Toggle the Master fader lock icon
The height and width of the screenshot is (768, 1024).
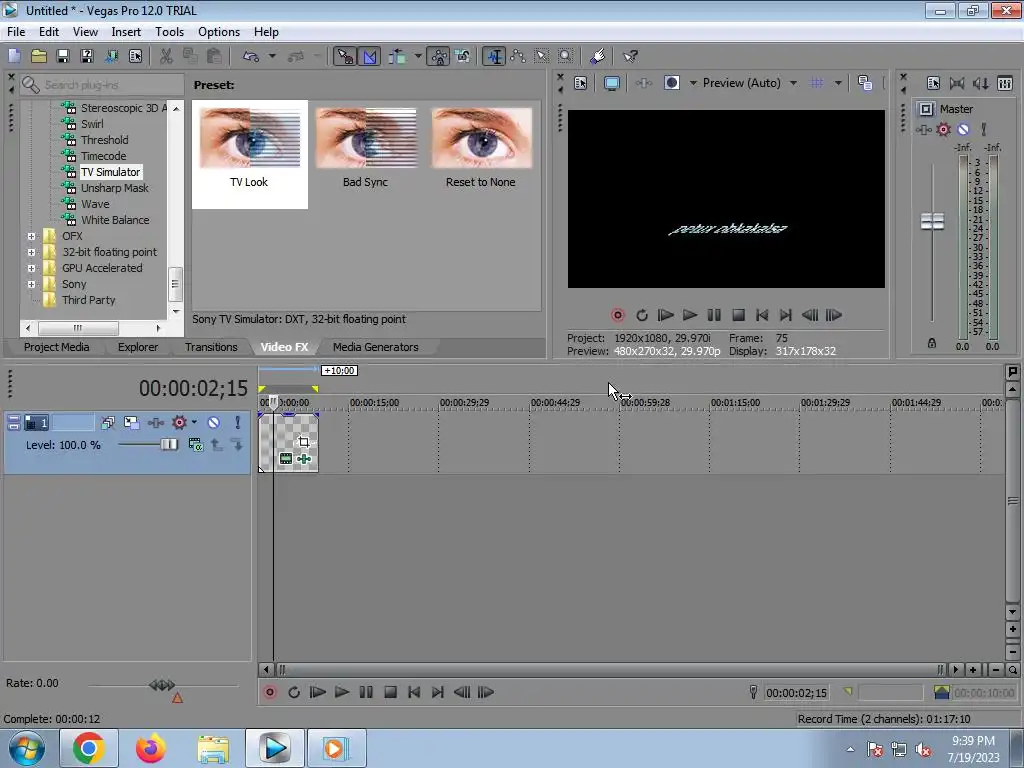(x=932, y=343)
